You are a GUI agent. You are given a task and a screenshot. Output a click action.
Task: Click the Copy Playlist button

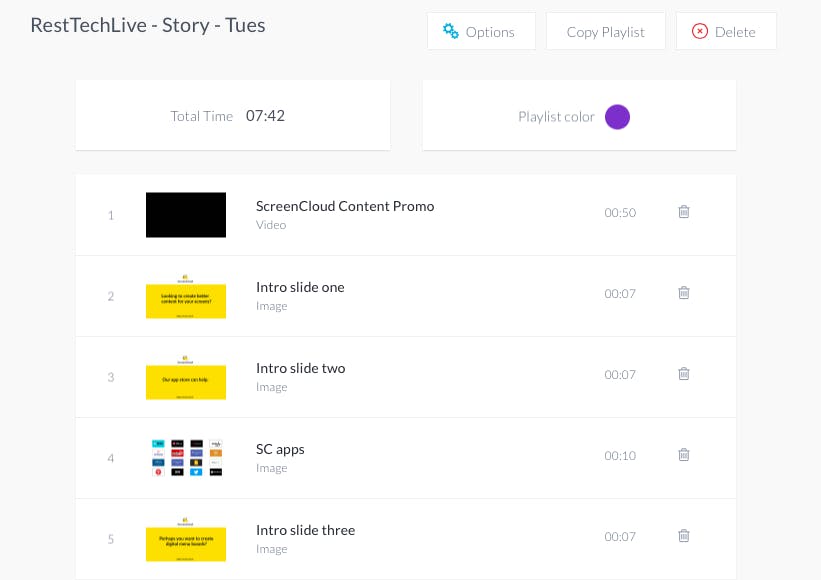(x=606, y=31)
